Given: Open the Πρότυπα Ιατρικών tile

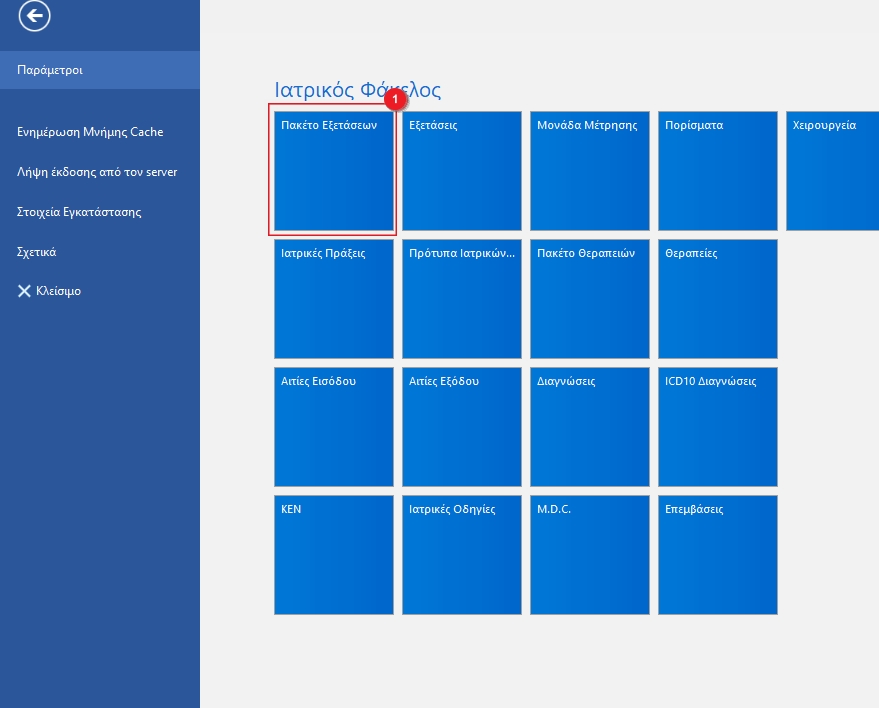Looking at the screenshot, I should (462, 299).
